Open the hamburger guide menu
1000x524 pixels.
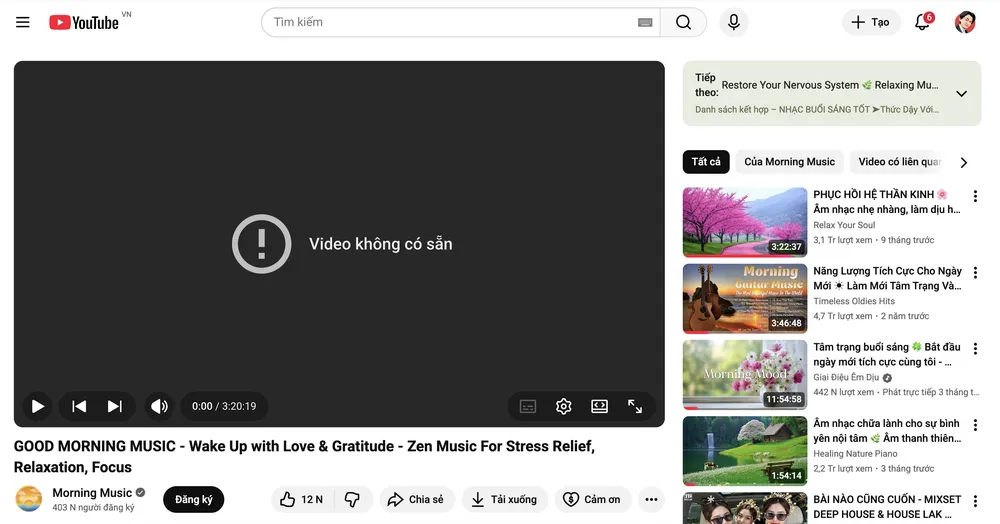tap(23, 22)
